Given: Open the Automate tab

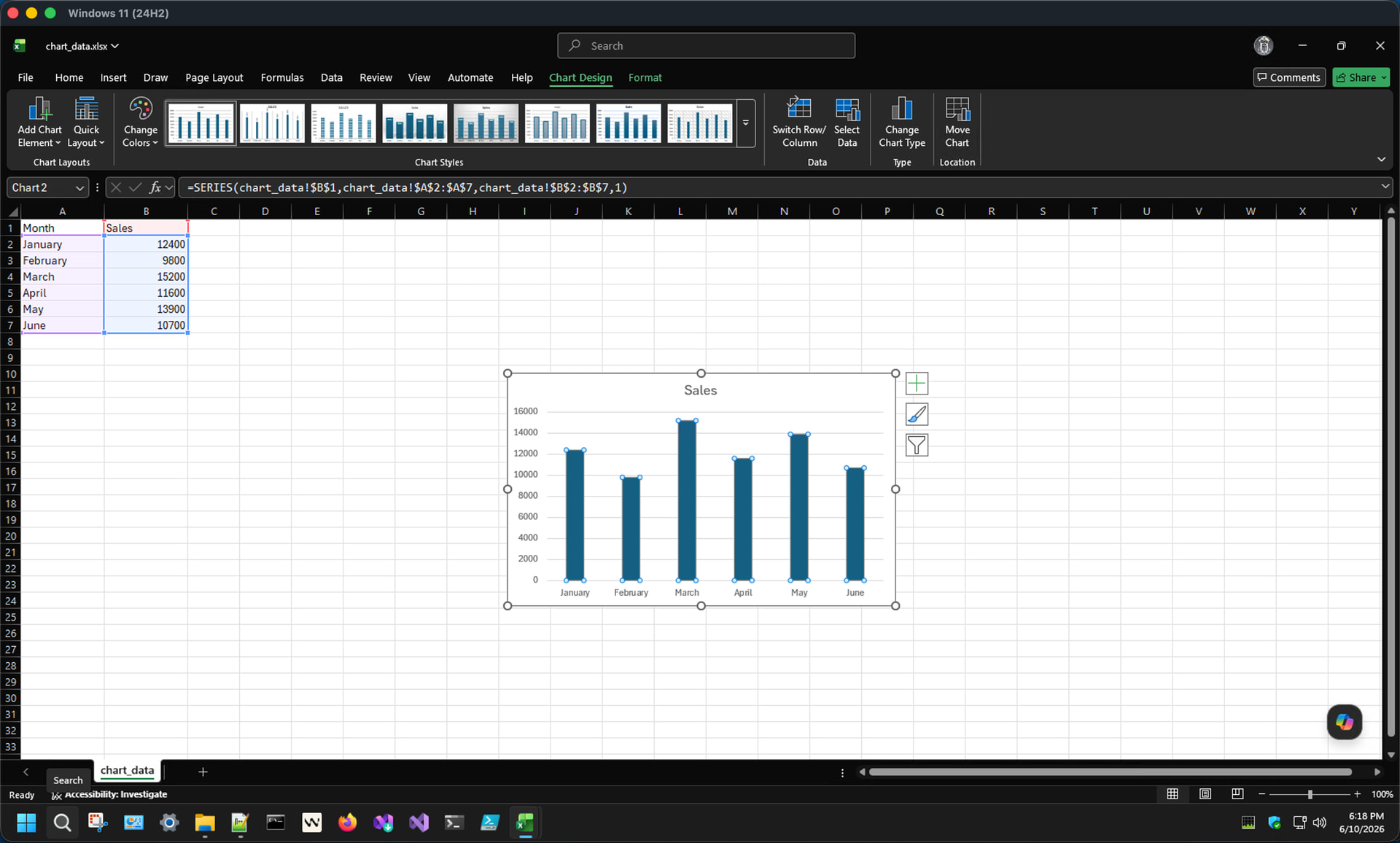Looking at the screenshot, I should coord(470,77).
